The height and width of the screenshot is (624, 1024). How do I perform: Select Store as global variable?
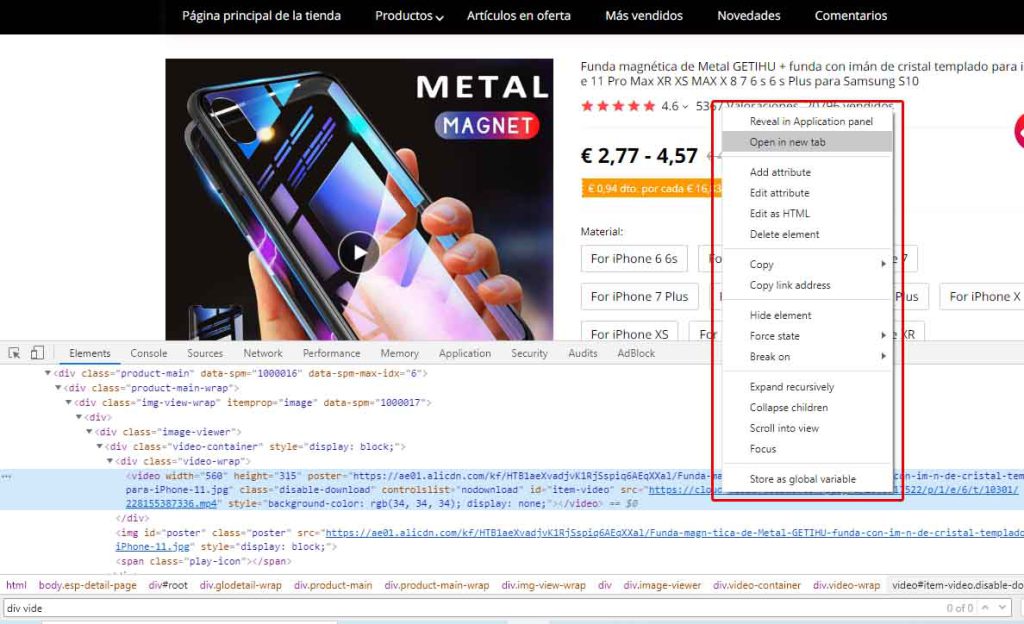point(807,479)
